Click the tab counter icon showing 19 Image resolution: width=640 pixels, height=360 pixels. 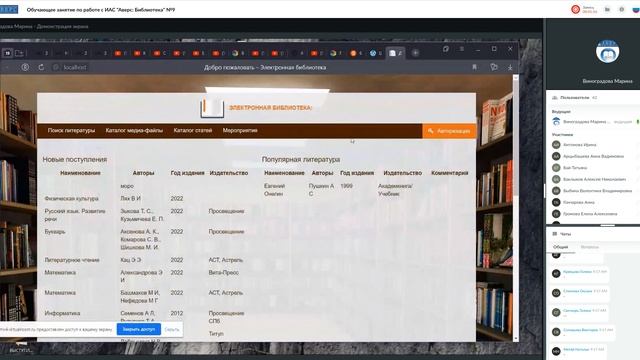pyautogui.click(x=7, y=53)
